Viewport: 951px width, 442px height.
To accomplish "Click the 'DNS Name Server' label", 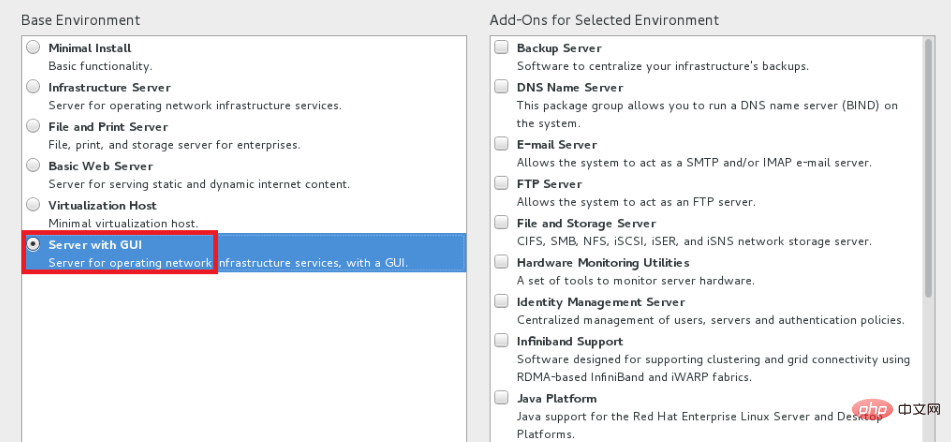I will point(570,87).
